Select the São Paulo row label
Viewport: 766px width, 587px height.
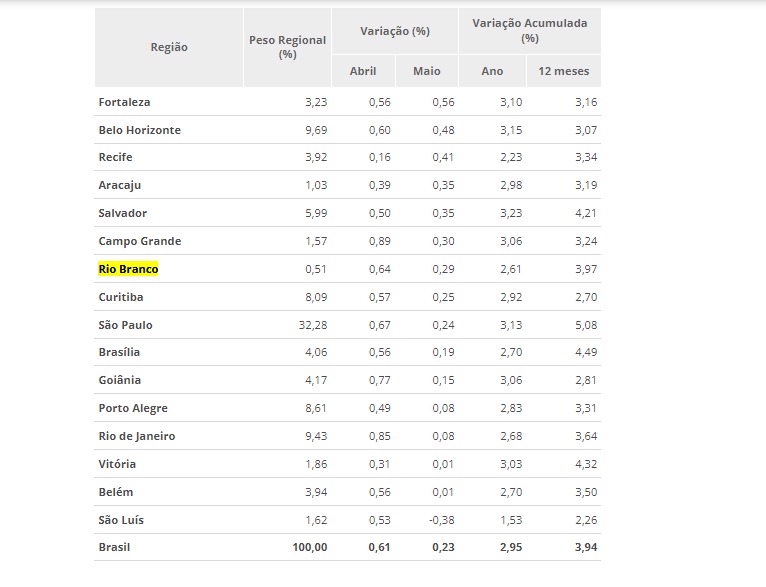(x=125, y=325)
